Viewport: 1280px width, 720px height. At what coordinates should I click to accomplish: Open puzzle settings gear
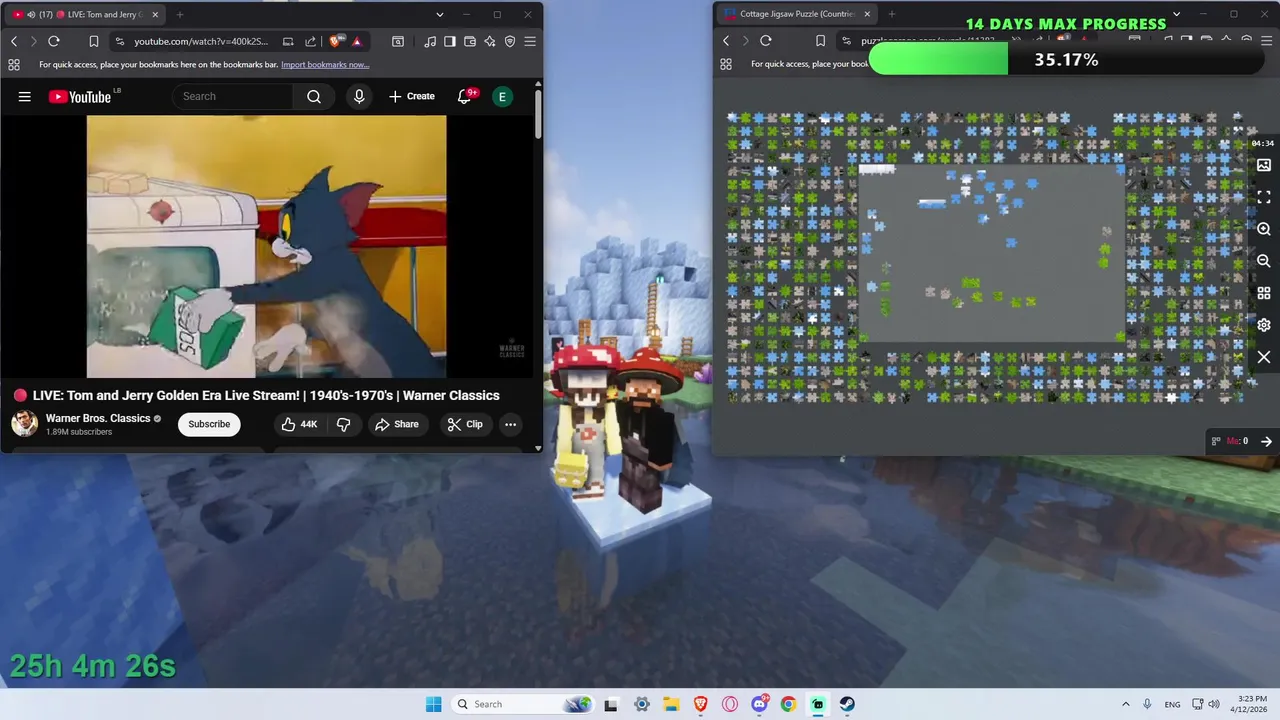click(1264, 325)
